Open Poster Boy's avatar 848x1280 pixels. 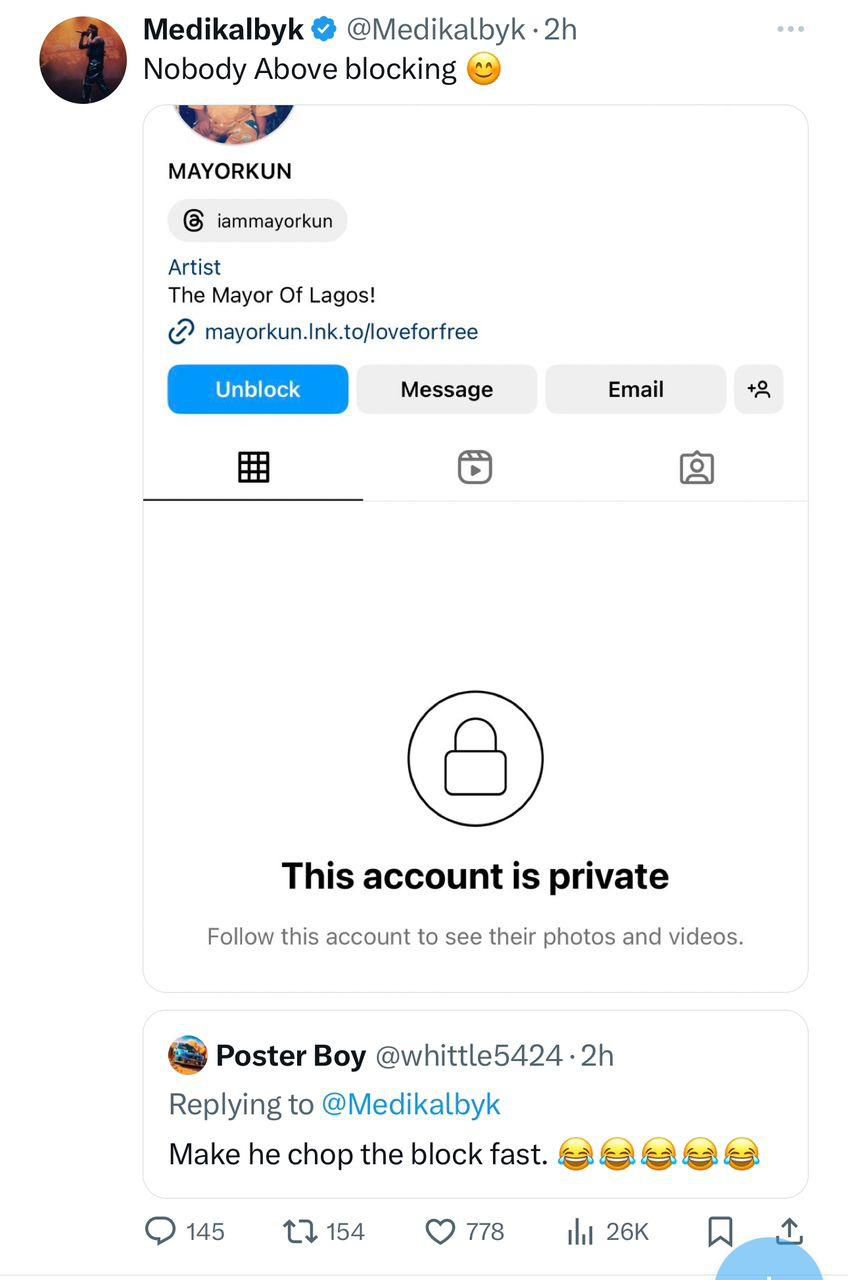coord(188,1055)
